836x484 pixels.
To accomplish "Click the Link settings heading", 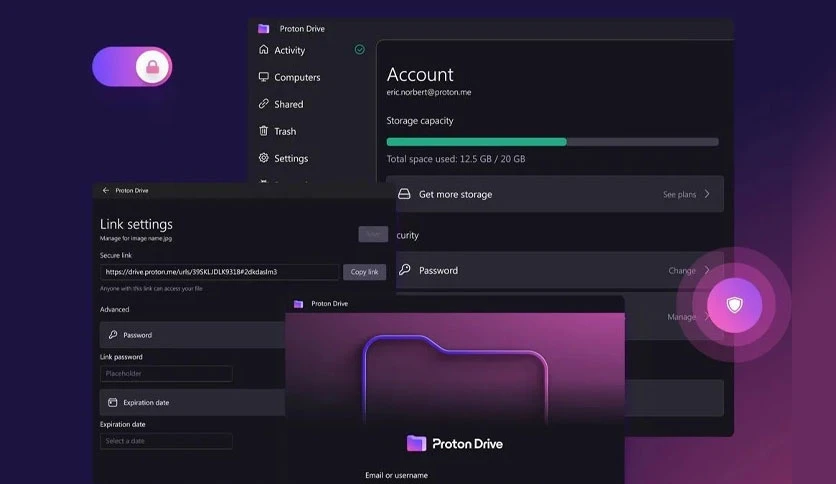I will [136, 224].
